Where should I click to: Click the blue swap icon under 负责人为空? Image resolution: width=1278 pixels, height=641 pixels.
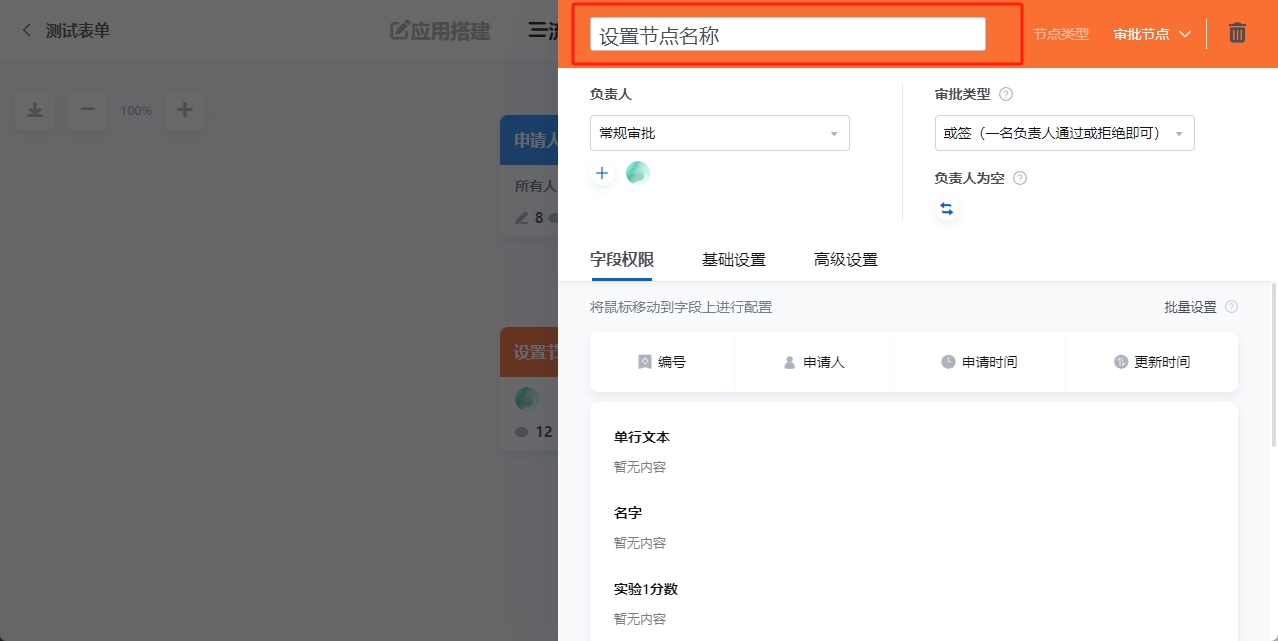point(946,208)
